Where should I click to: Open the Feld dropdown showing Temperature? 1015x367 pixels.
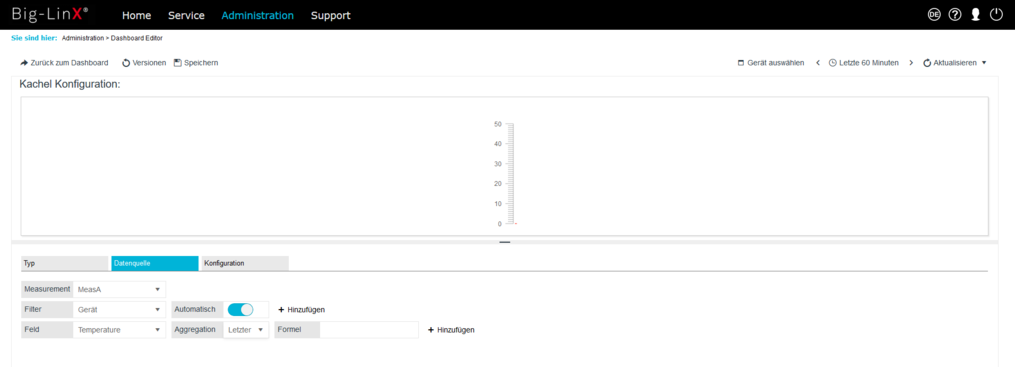coord(119,329)
